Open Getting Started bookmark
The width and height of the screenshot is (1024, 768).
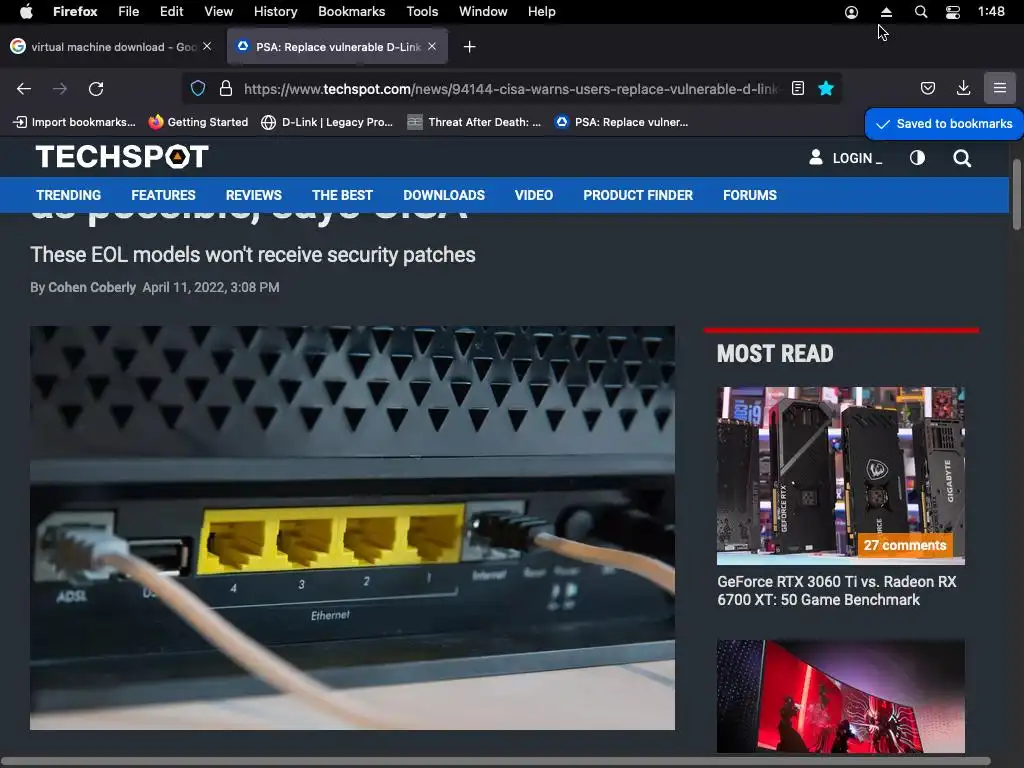198,122
